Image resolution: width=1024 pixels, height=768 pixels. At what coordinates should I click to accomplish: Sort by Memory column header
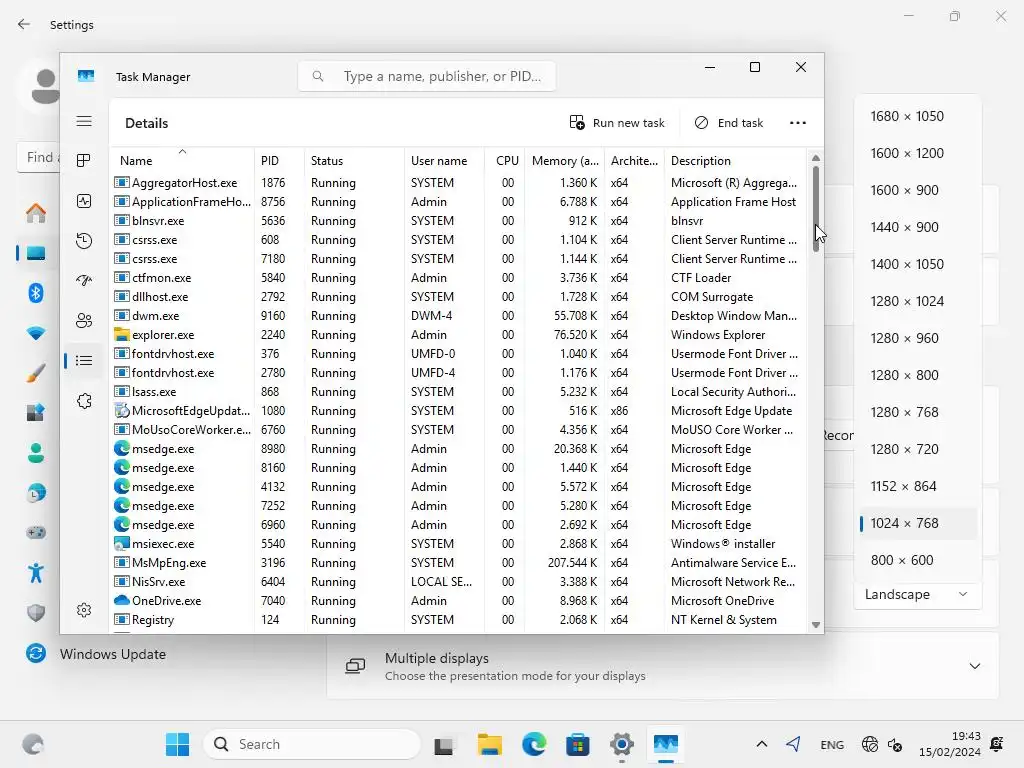pos(565,161)
